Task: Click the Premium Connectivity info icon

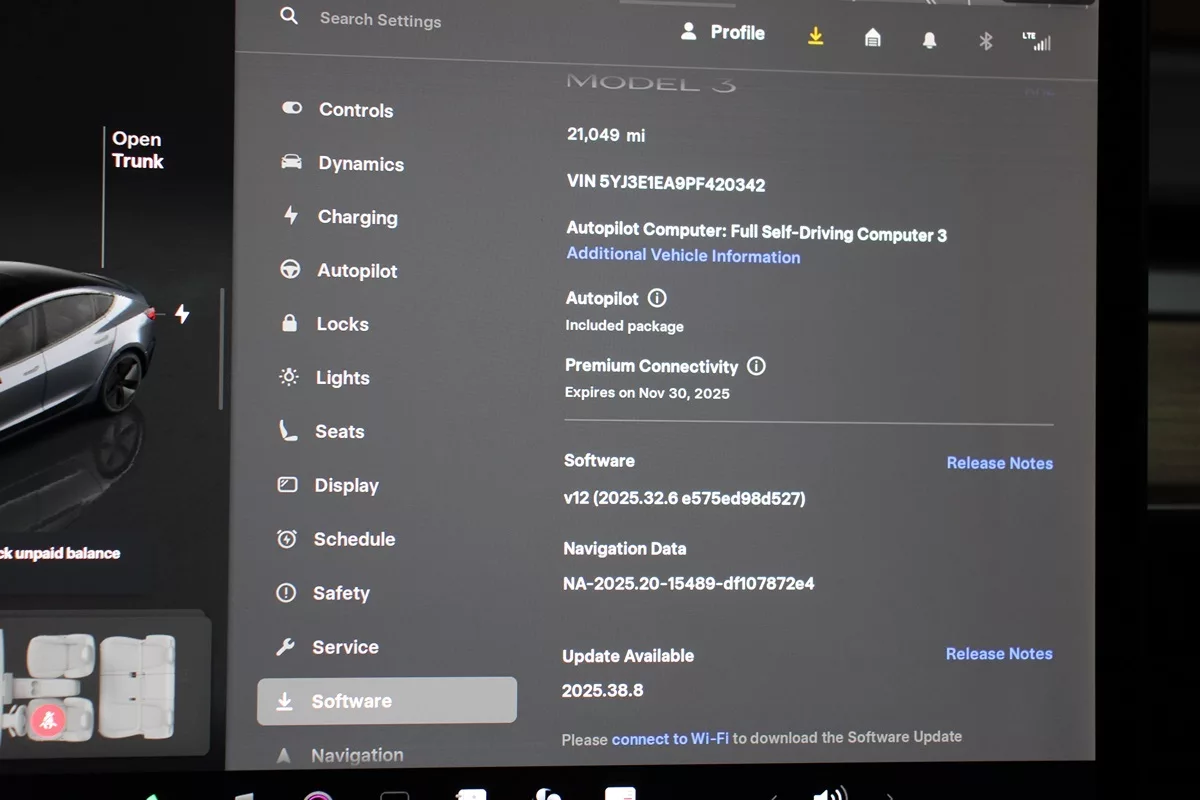Action: tap(756, 366)
